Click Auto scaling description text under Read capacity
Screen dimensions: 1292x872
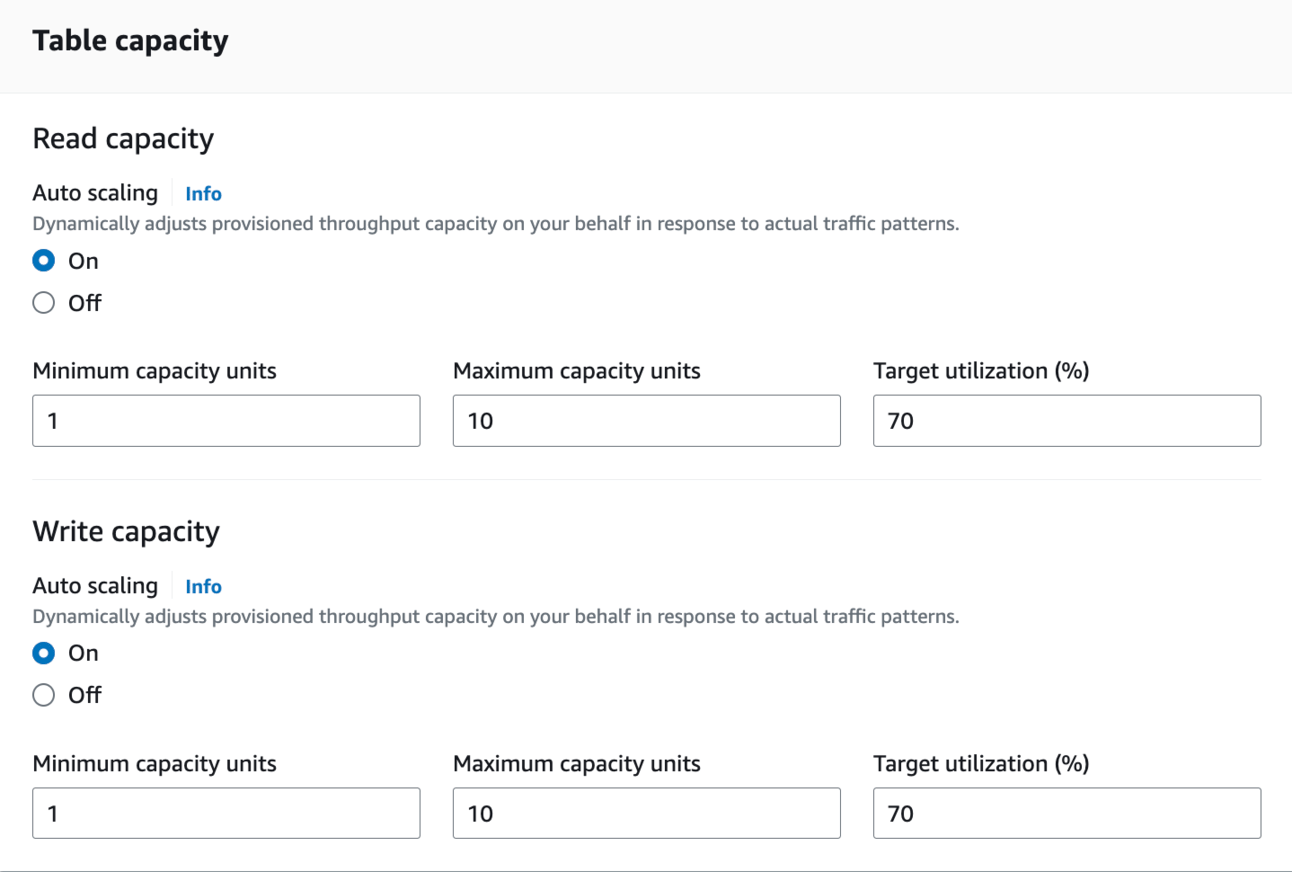(495, 224)
